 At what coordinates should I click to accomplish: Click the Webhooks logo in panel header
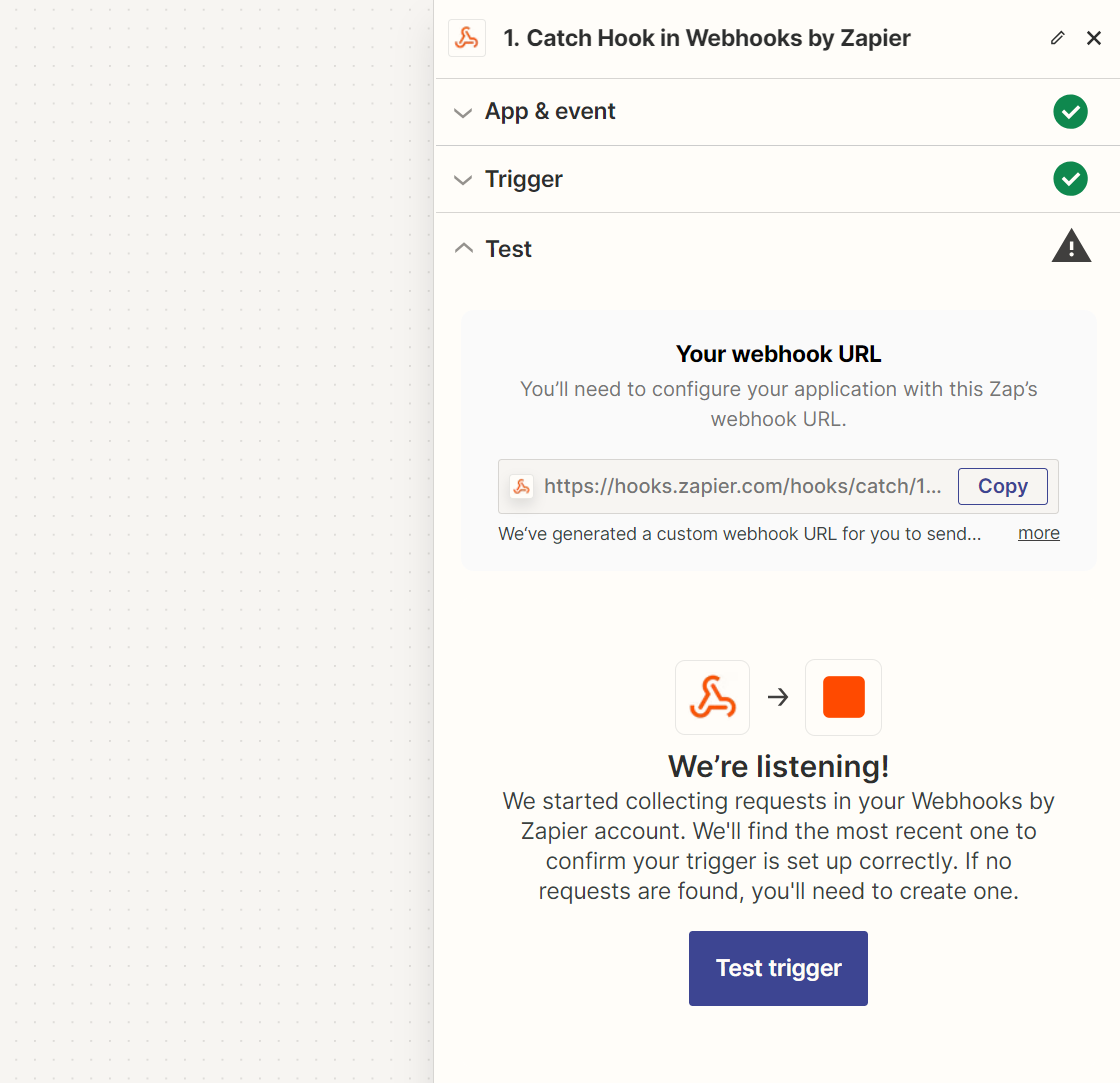[466, 39]
